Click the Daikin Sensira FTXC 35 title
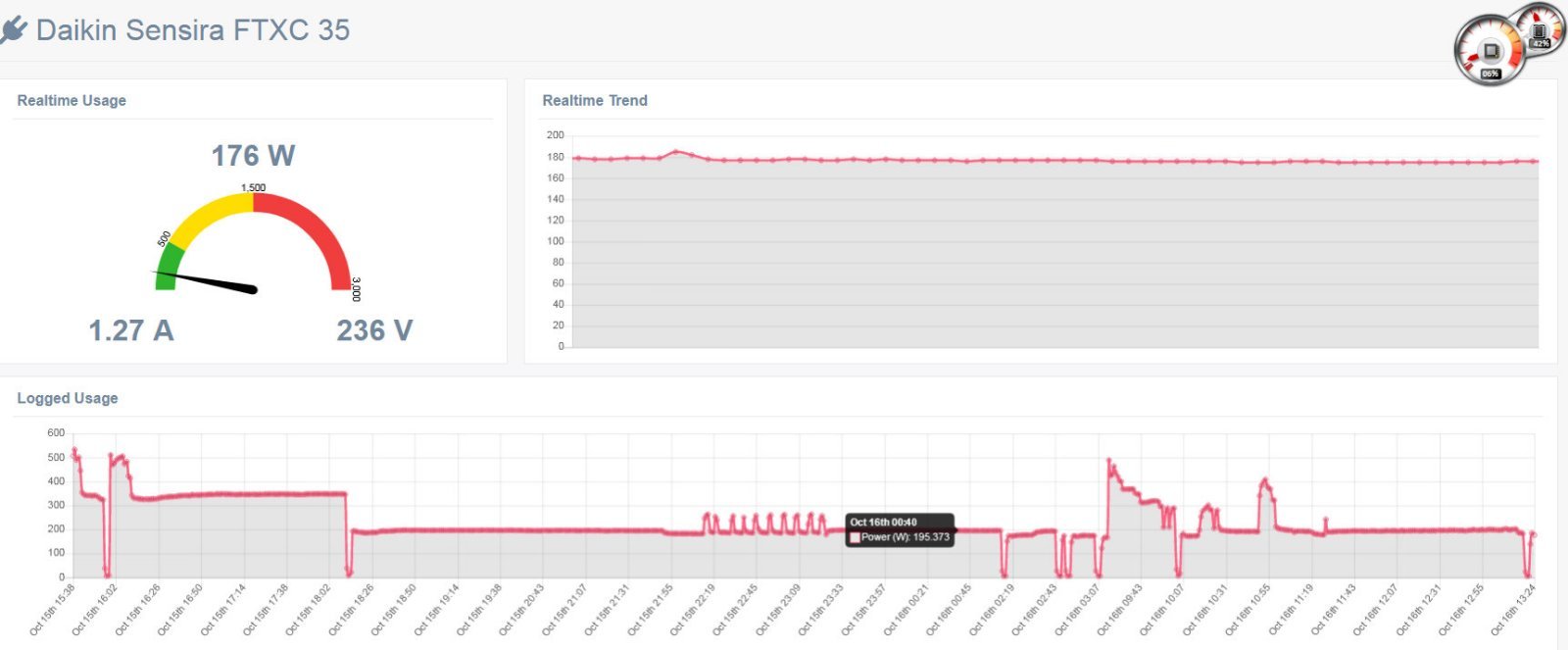The width and height of the screenshot is (1568, 650). [193, 30]
